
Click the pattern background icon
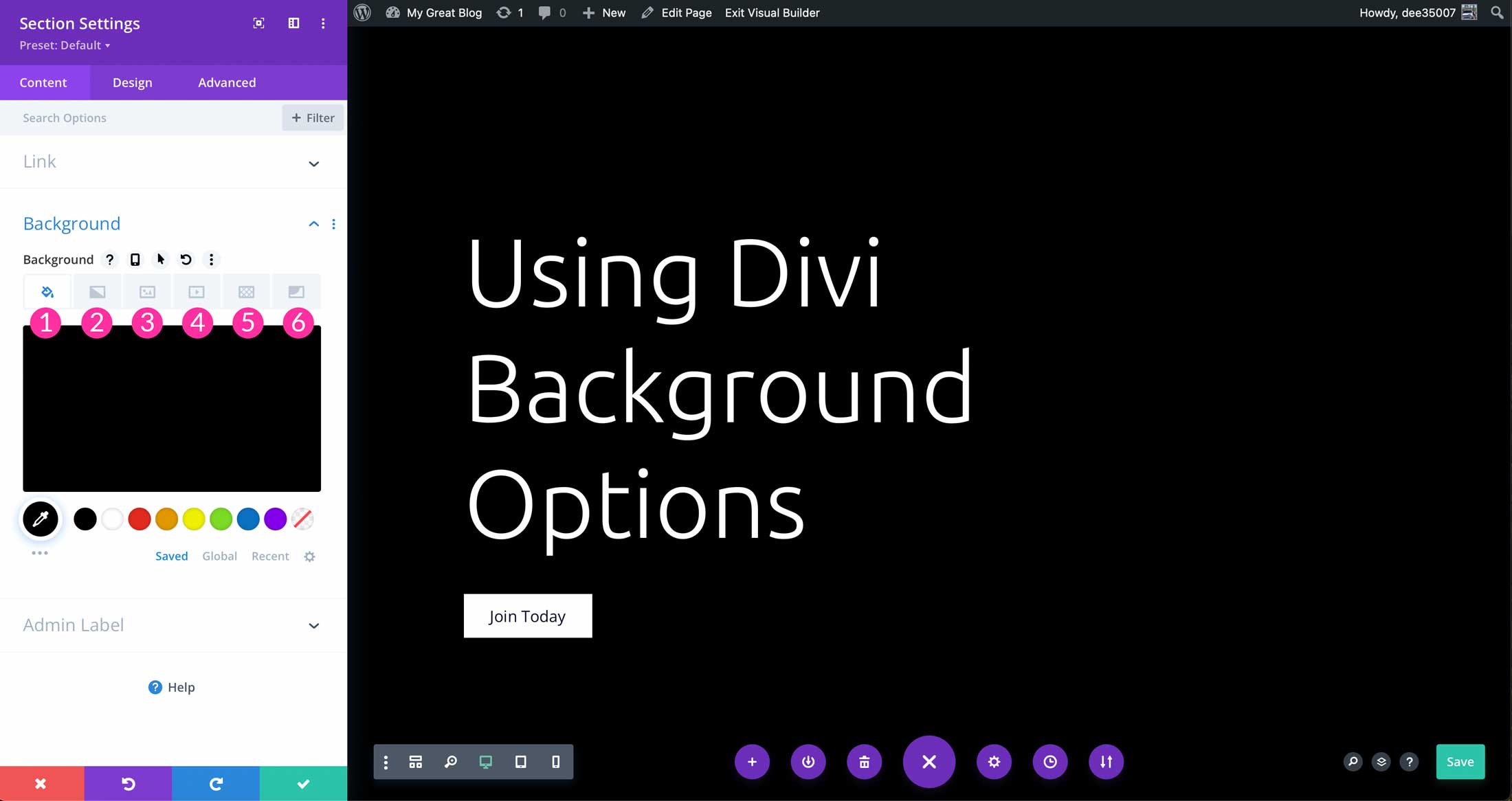[x=247, y=291]
